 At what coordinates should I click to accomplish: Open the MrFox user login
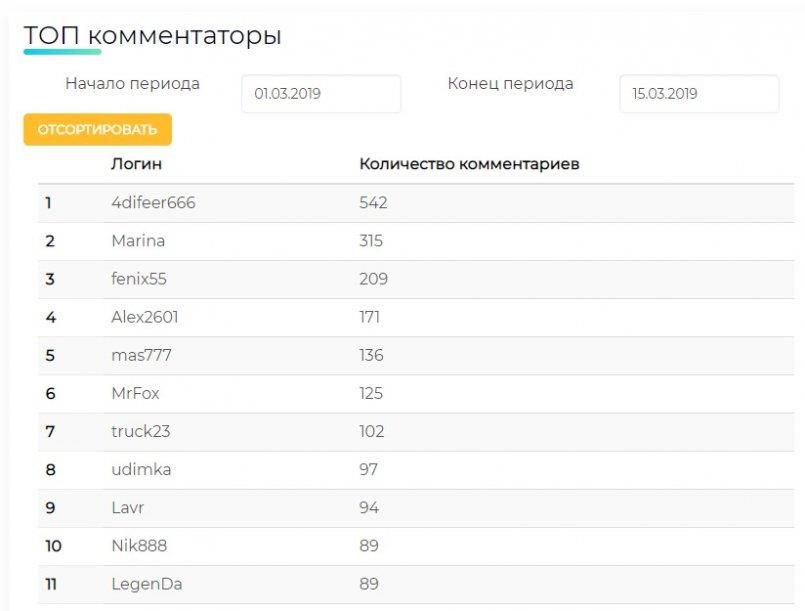(135, 393)
